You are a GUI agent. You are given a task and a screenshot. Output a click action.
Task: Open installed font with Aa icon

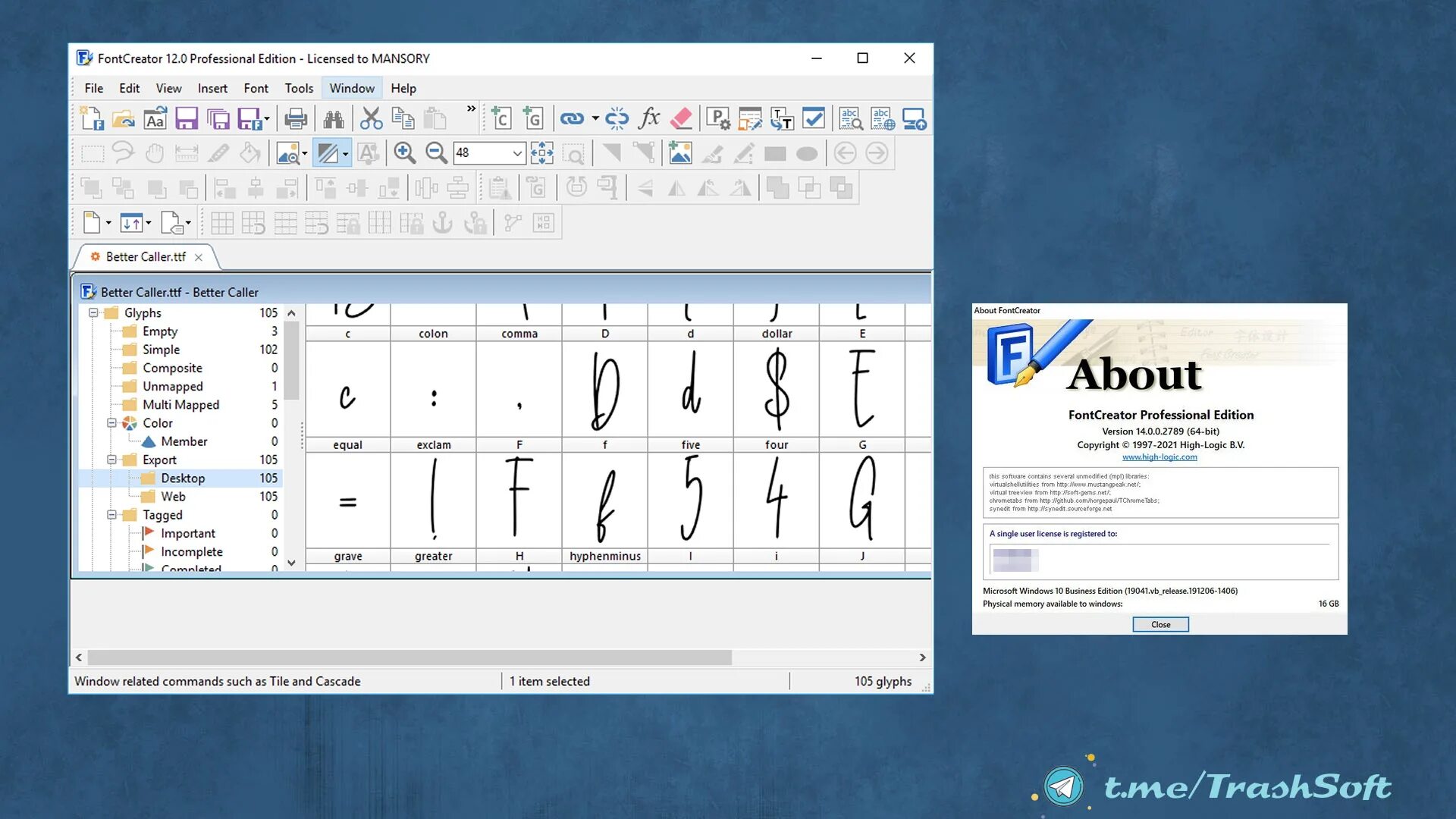[155, 119]
